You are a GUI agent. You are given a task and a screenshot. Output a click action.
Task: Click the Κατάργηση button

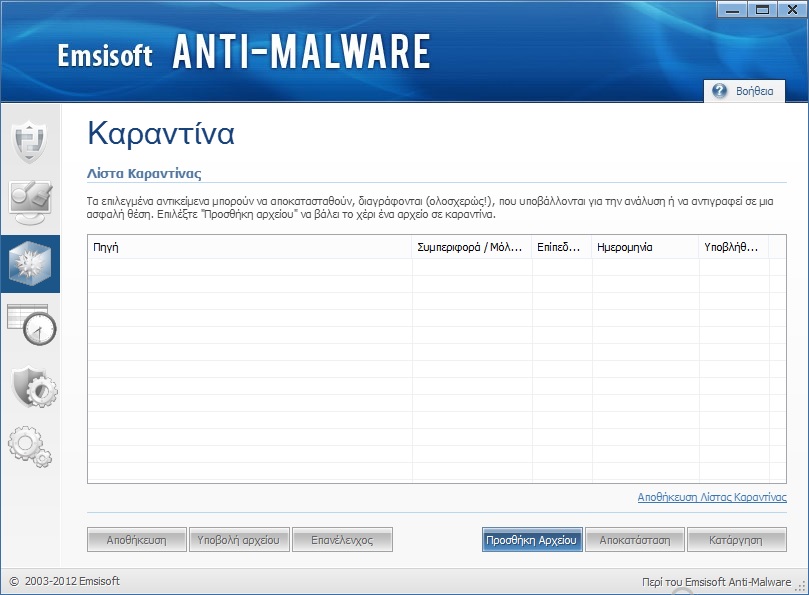point(737,540)
